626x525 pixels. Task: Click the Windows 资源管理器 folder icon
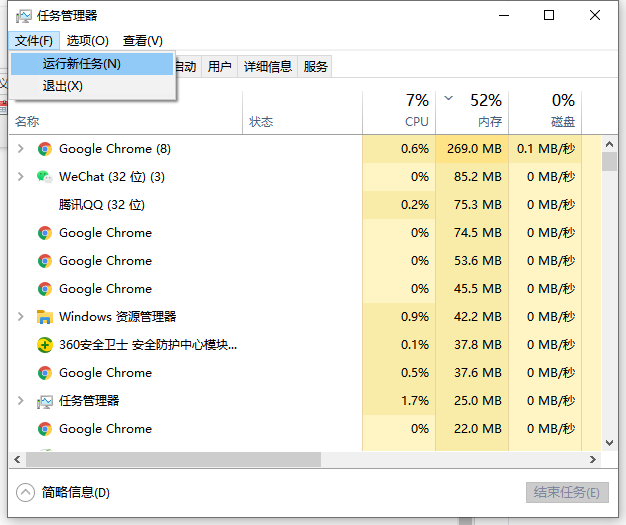(x=44, y=317)
